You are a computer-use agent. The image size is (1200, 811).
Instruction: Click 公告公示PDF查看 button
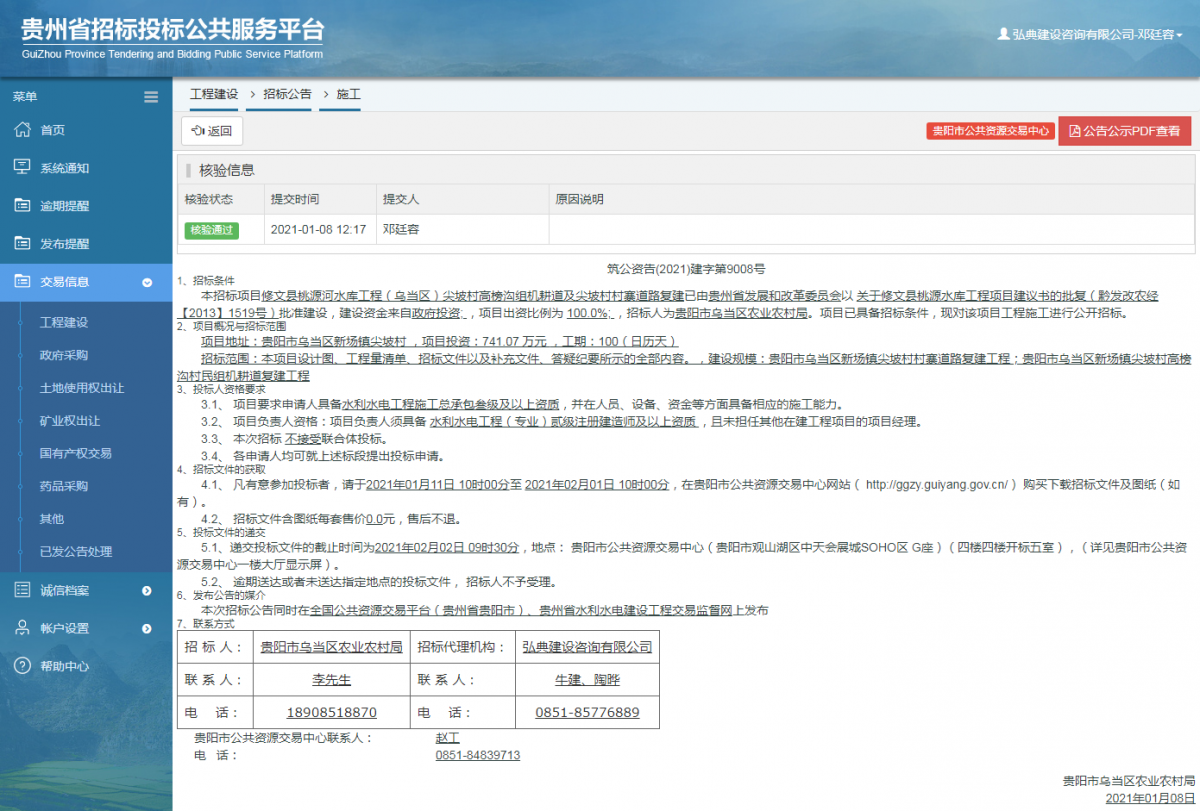tap(1125, 131)
